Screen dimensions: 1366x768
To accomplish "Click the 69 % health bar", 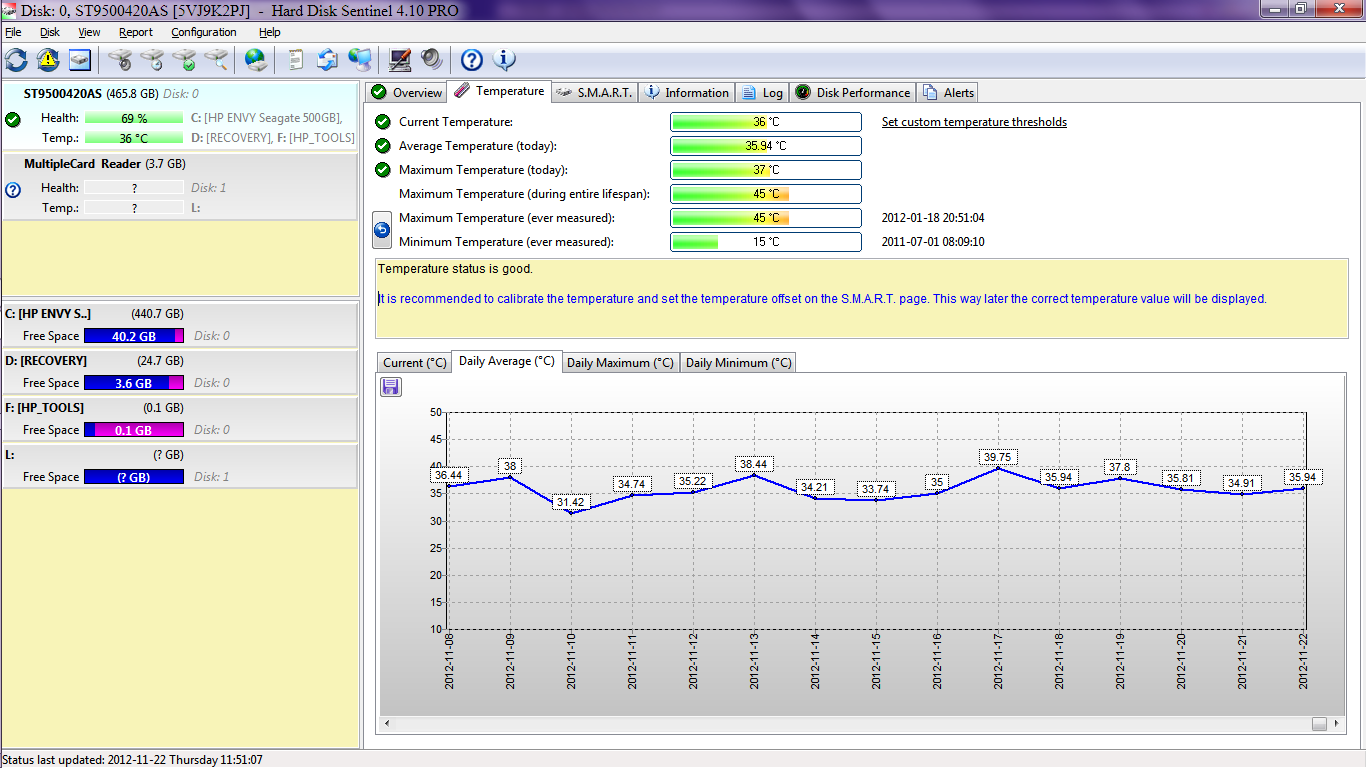I will pos(134,118).
